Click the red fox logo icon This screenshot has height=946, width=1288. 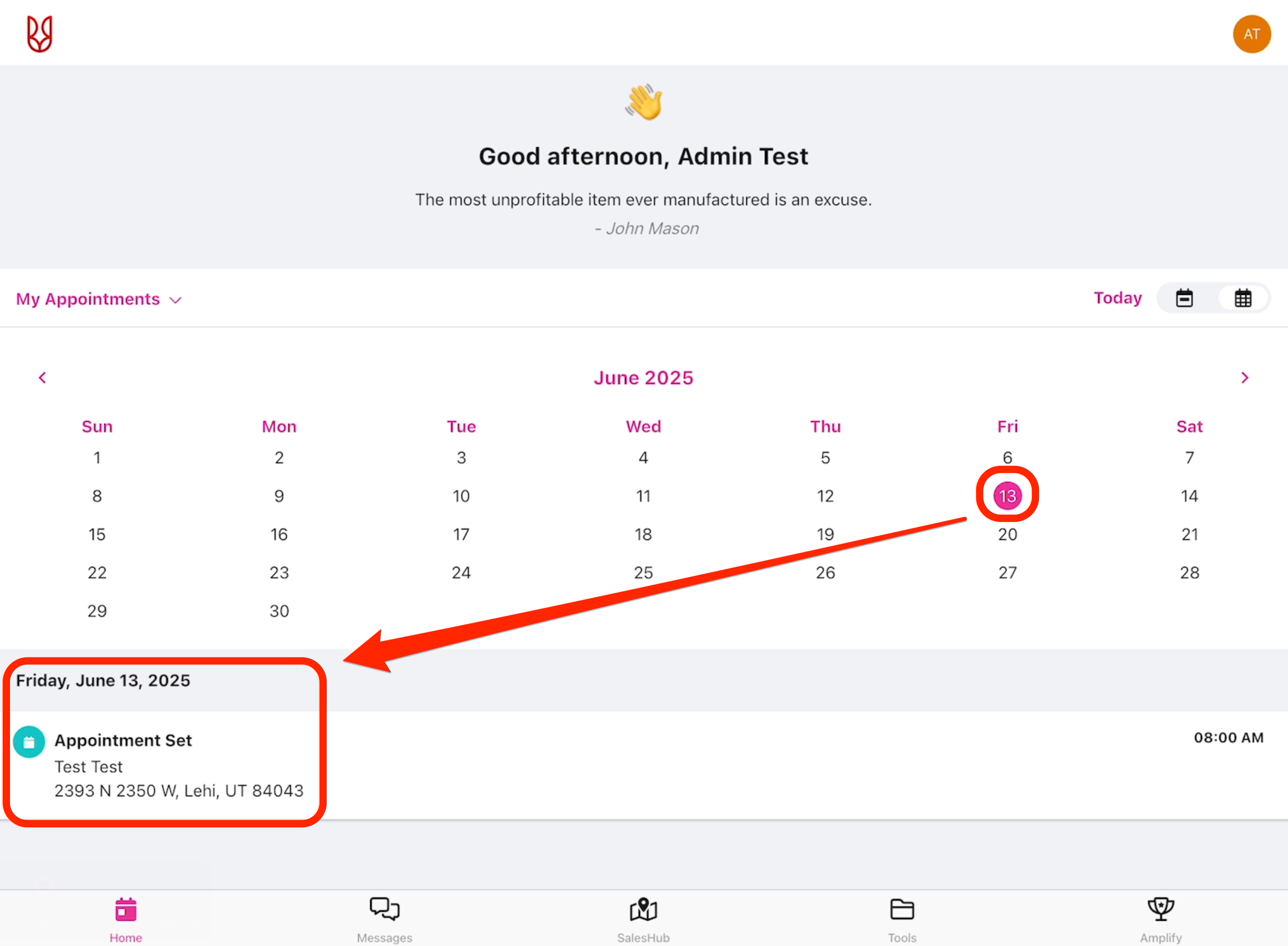coord(40,34)
